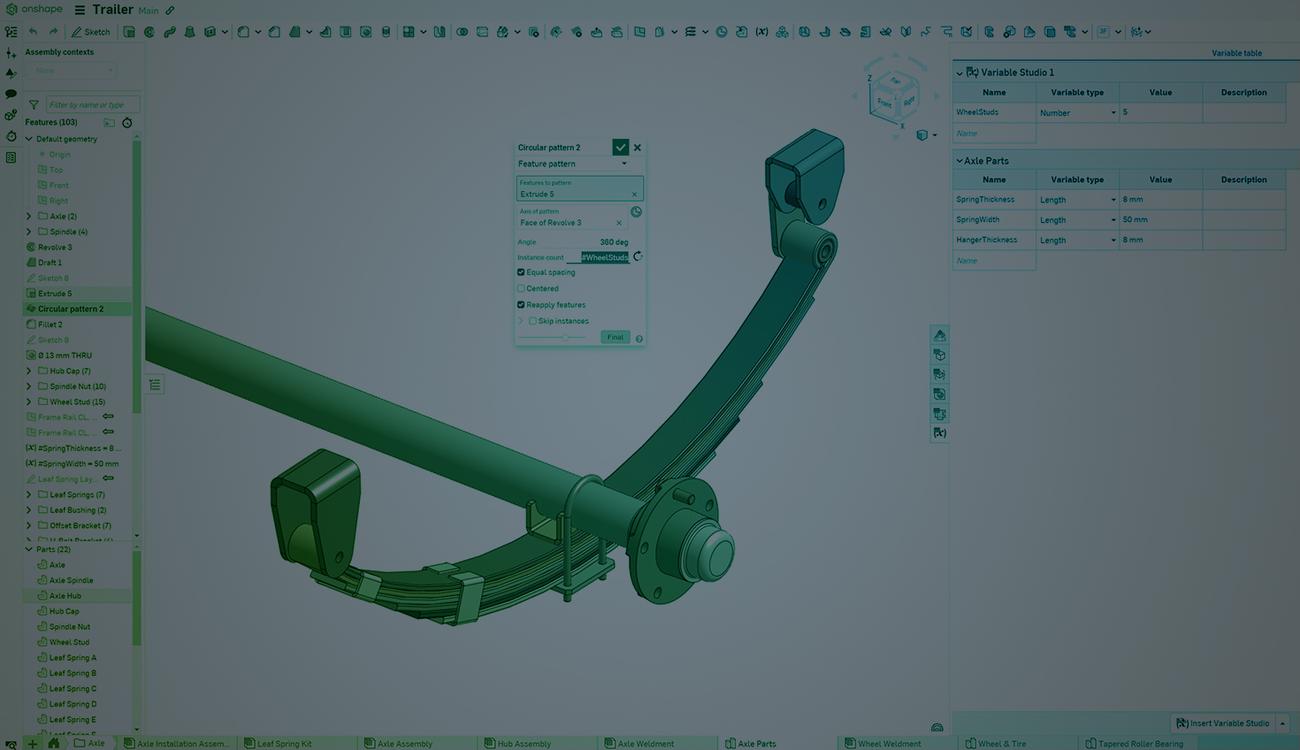Image resolution: width=1300 pixels, height=750 pixels.
Task: Click the filter icon above the Features list
Action: pyautogui.click(x=33, y=104)
